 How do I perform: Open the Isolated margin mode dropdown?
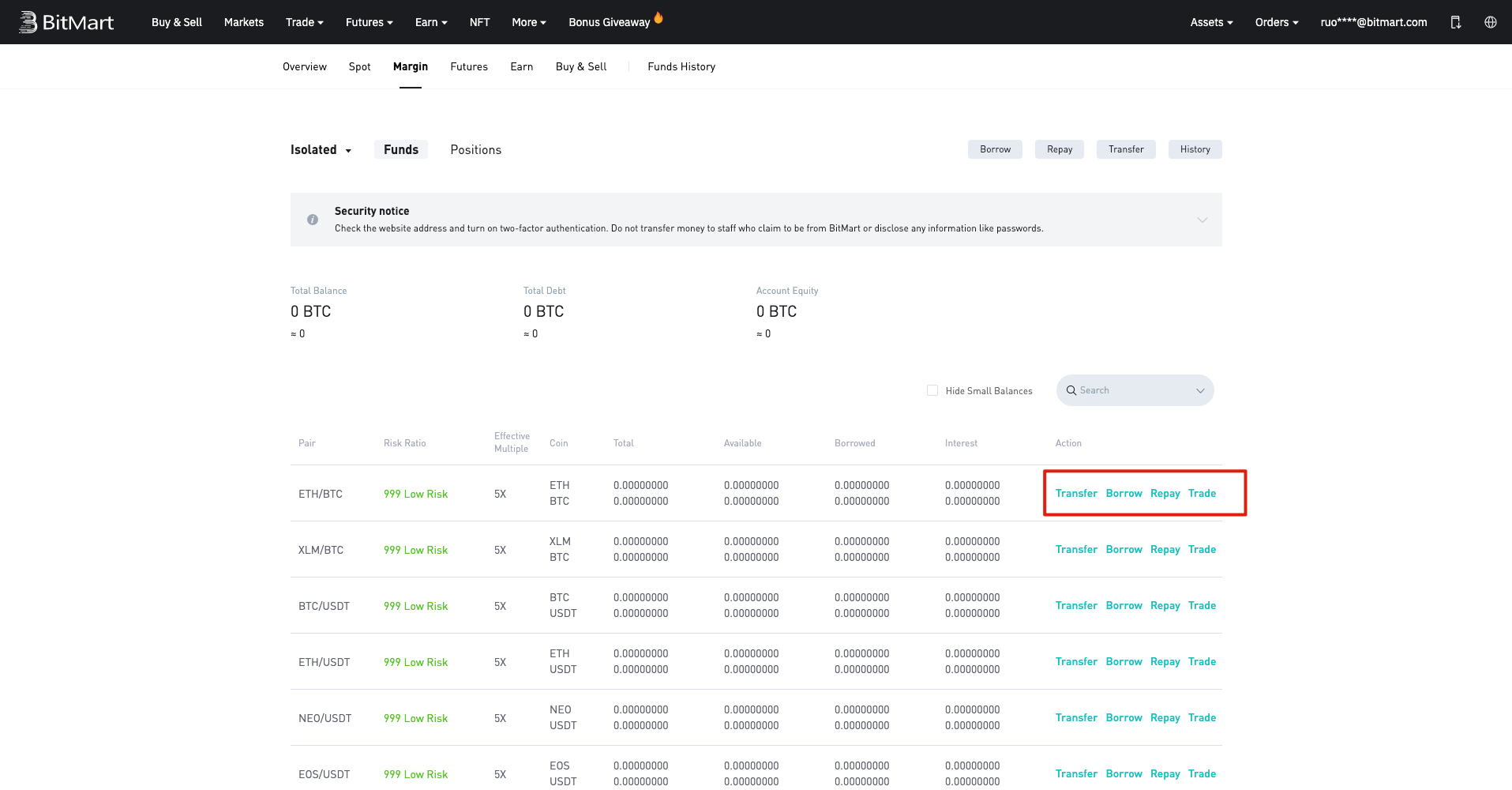(321, 150)
